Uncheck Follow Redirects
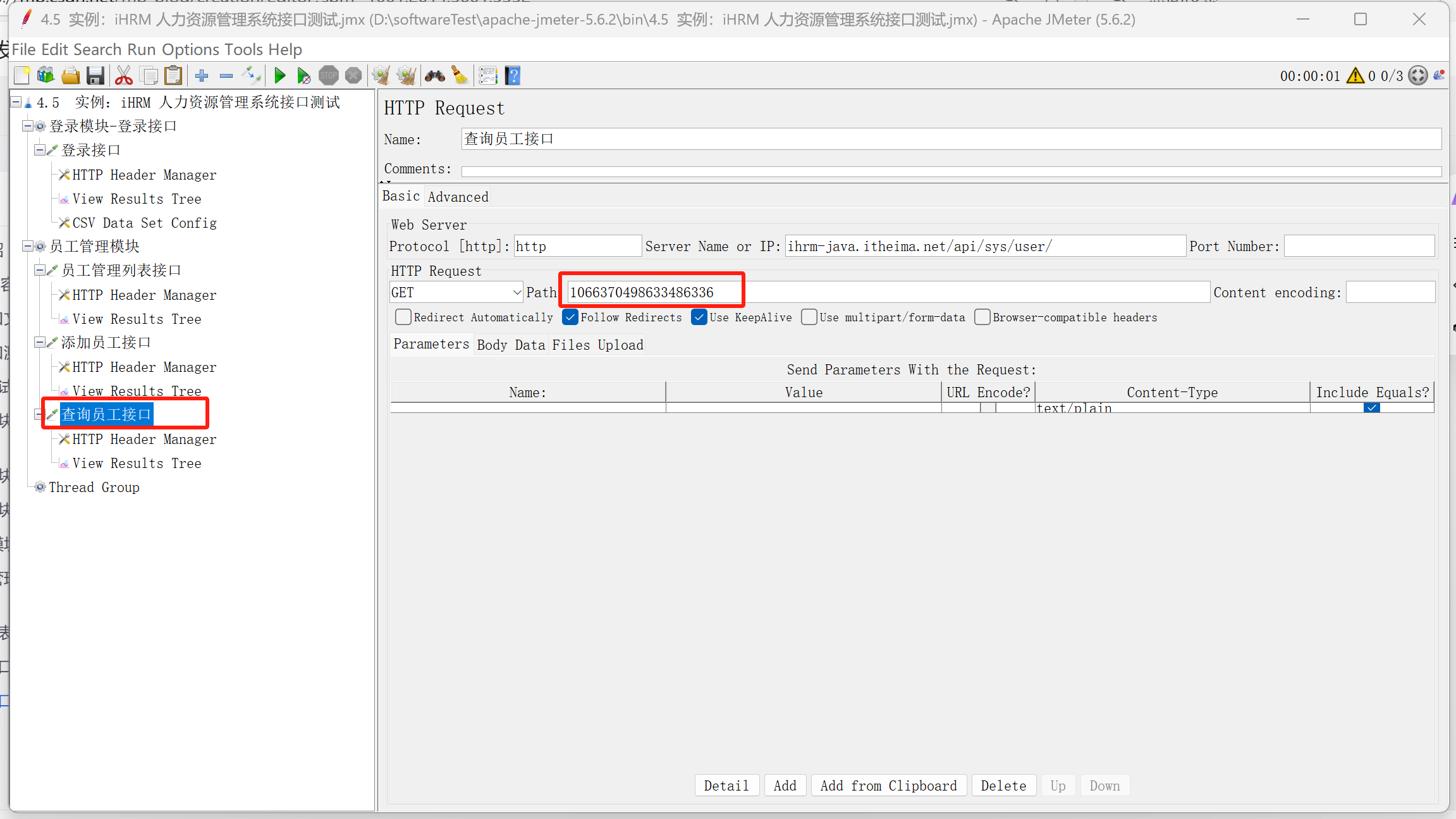 click(x=570, y=317)
